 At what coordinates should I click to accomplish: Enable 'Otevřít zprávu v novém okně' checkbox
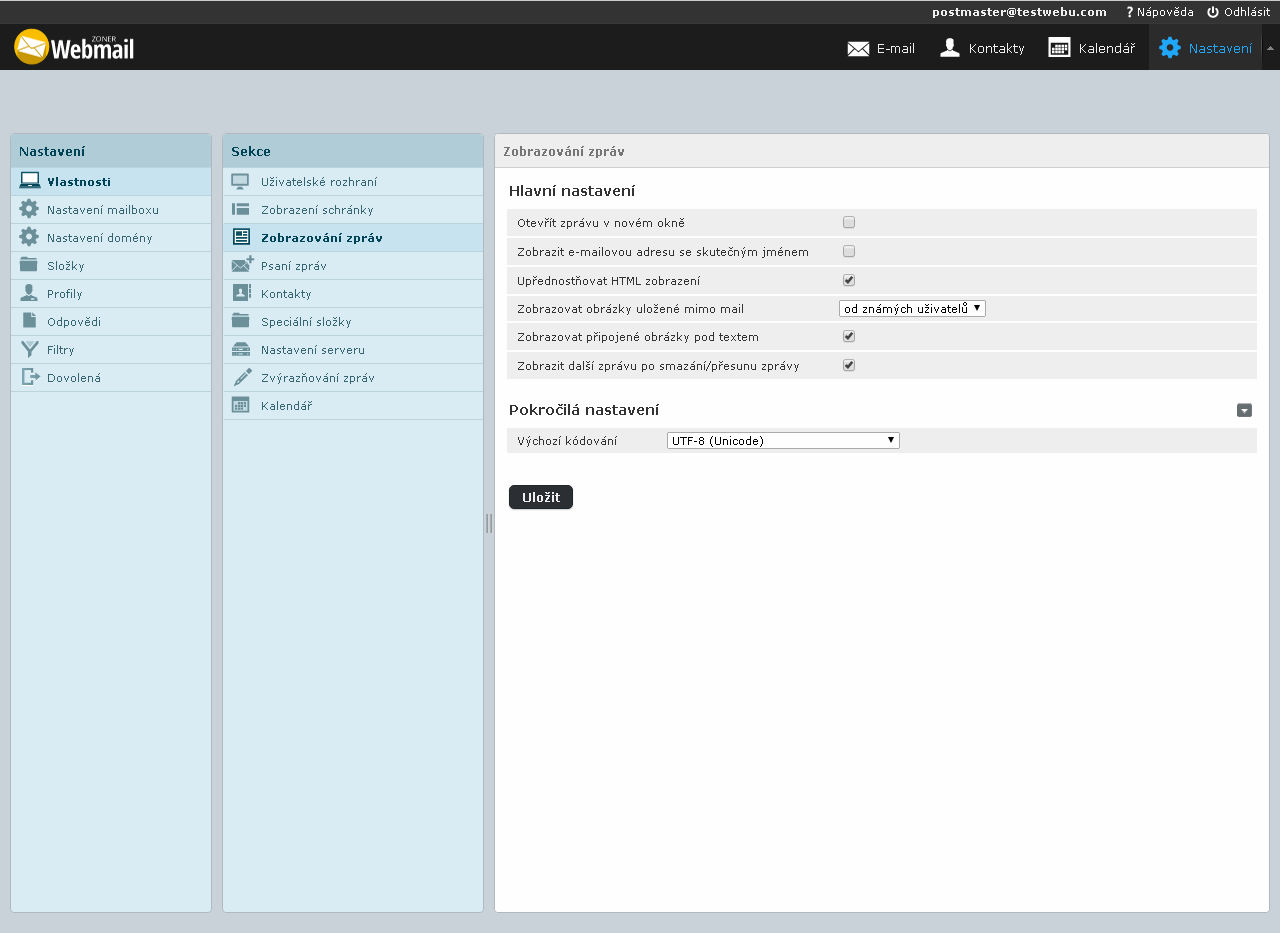[x=849, y=222]
